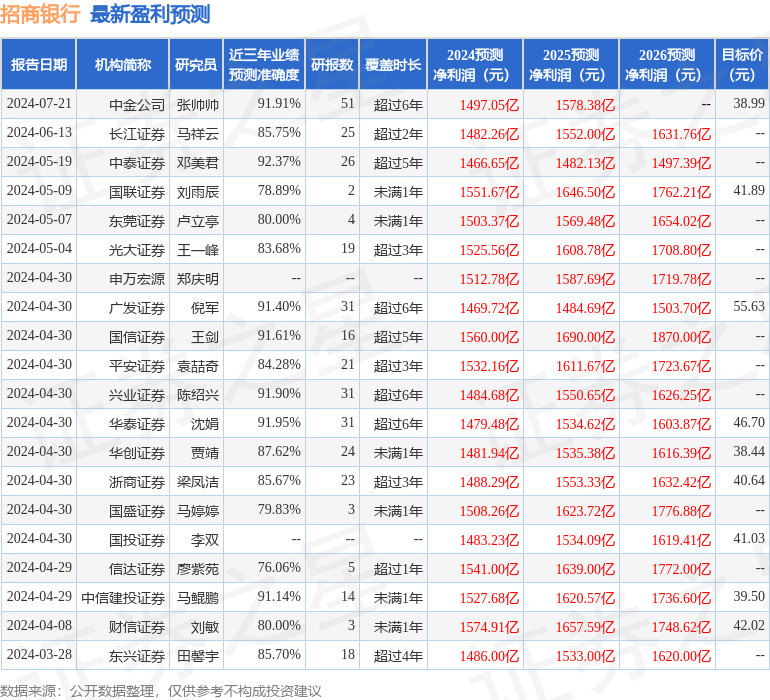This screenshot has height=700, width=770.
Task: Click researcher name 邓美君
Action: tap(197, 163)
